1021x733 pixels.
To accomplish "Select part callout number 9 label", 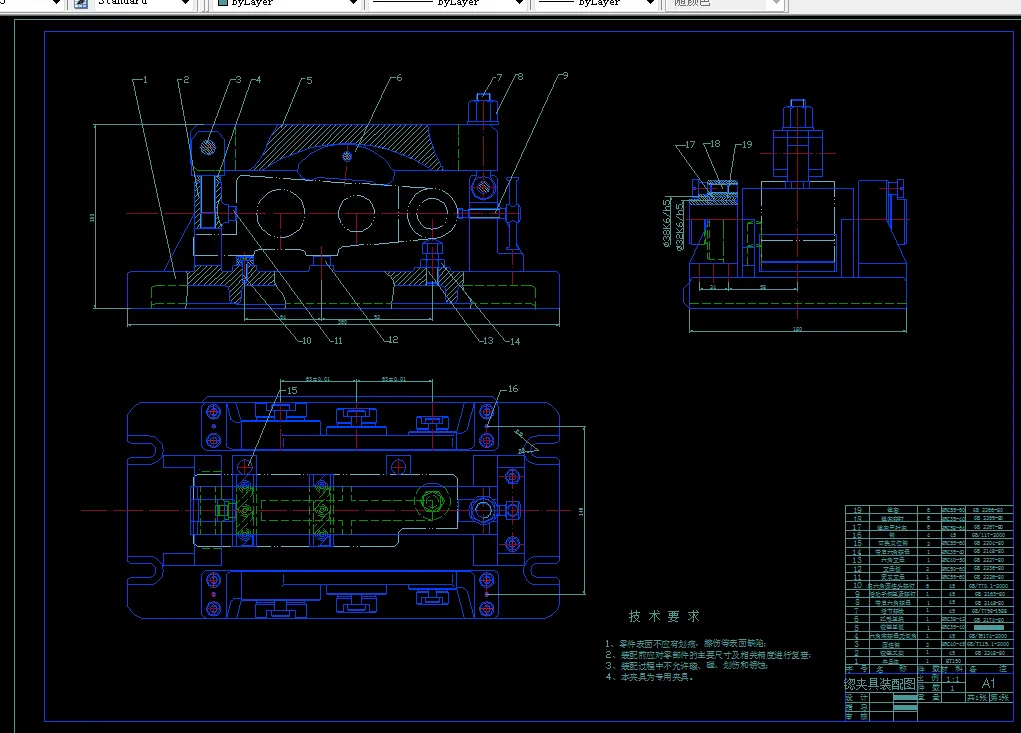I will point(565,76).
